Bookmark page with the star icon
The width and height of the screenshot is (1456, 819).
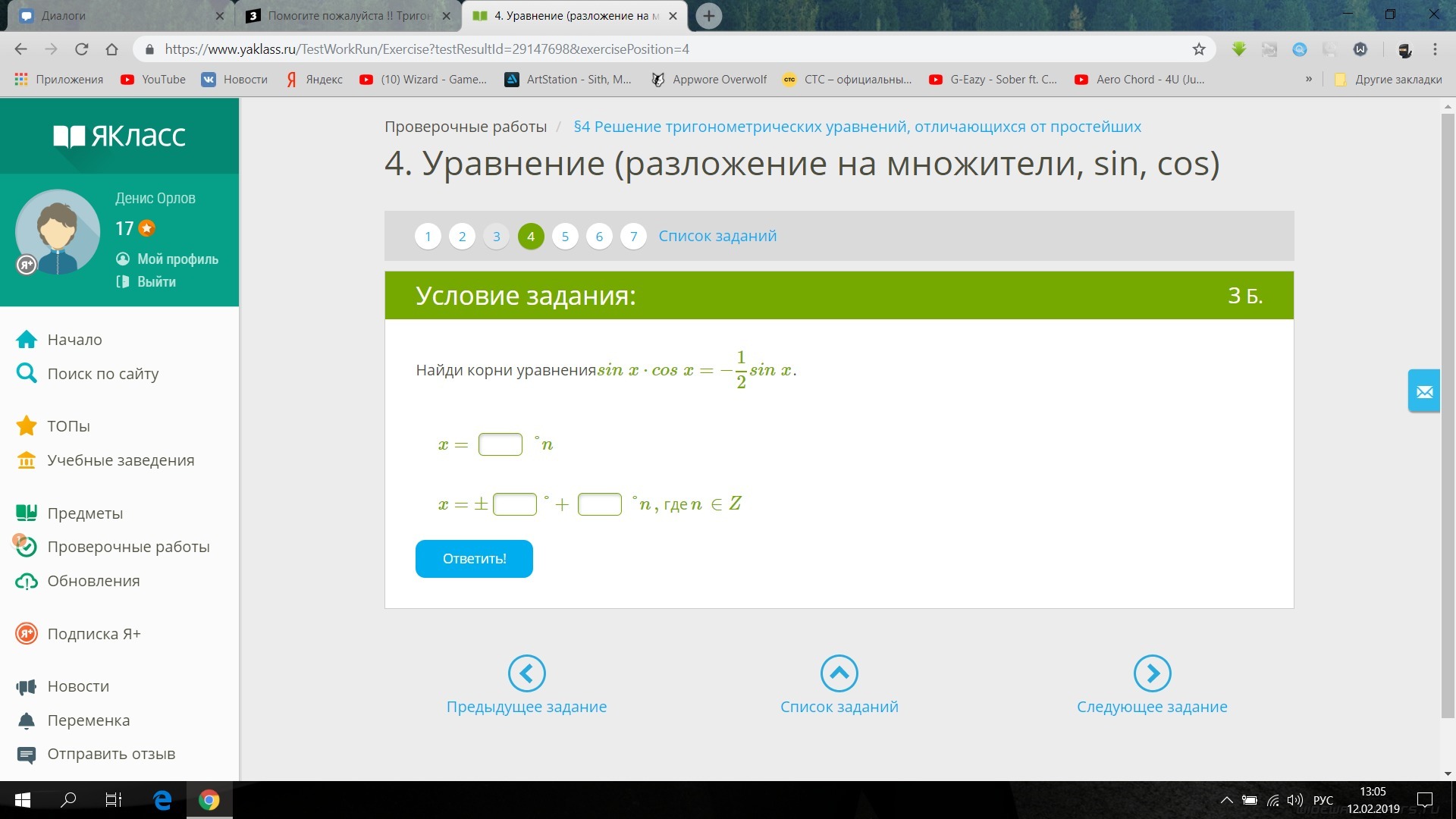pyautogui.click(x=1199, y=49)
